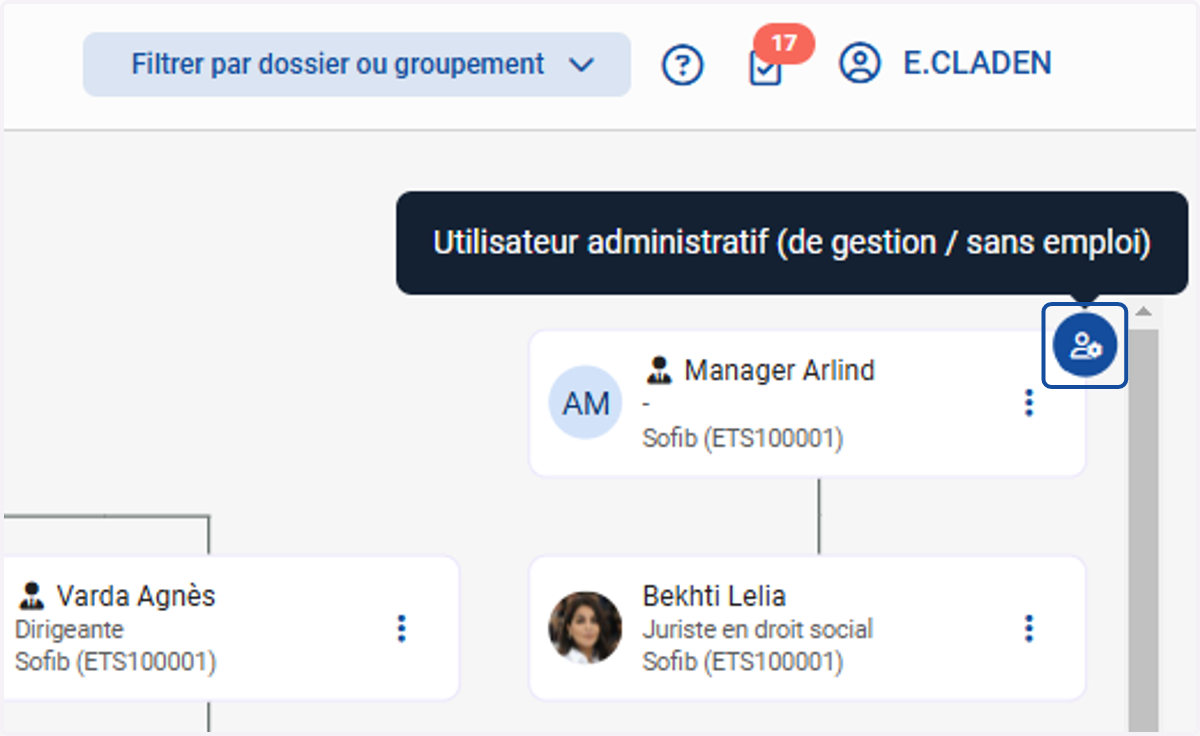Open the Filtrer par dossier ou groupement dropdown
The width and height of the screenshot is (1200, 736).
[x=357, y=64]
